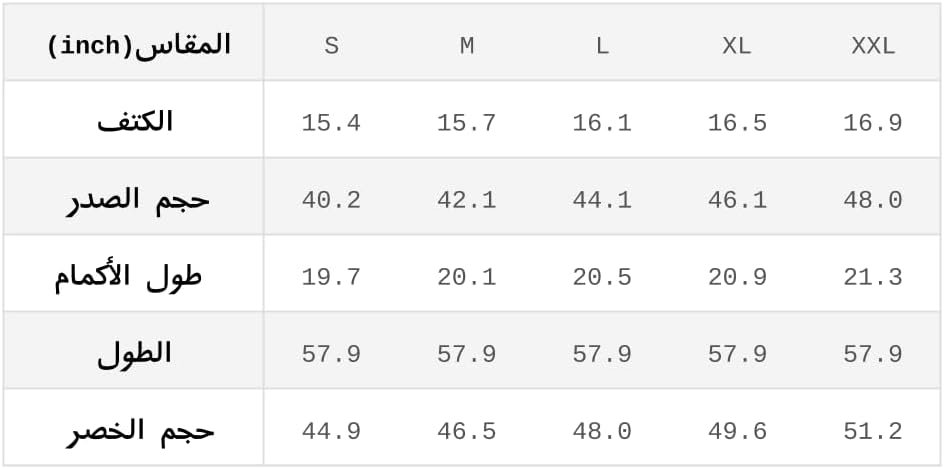944x469 pixels.
Task: Click the 51.2 waist value for XXL
Action: pyautogui.click(x=873, y=432)
